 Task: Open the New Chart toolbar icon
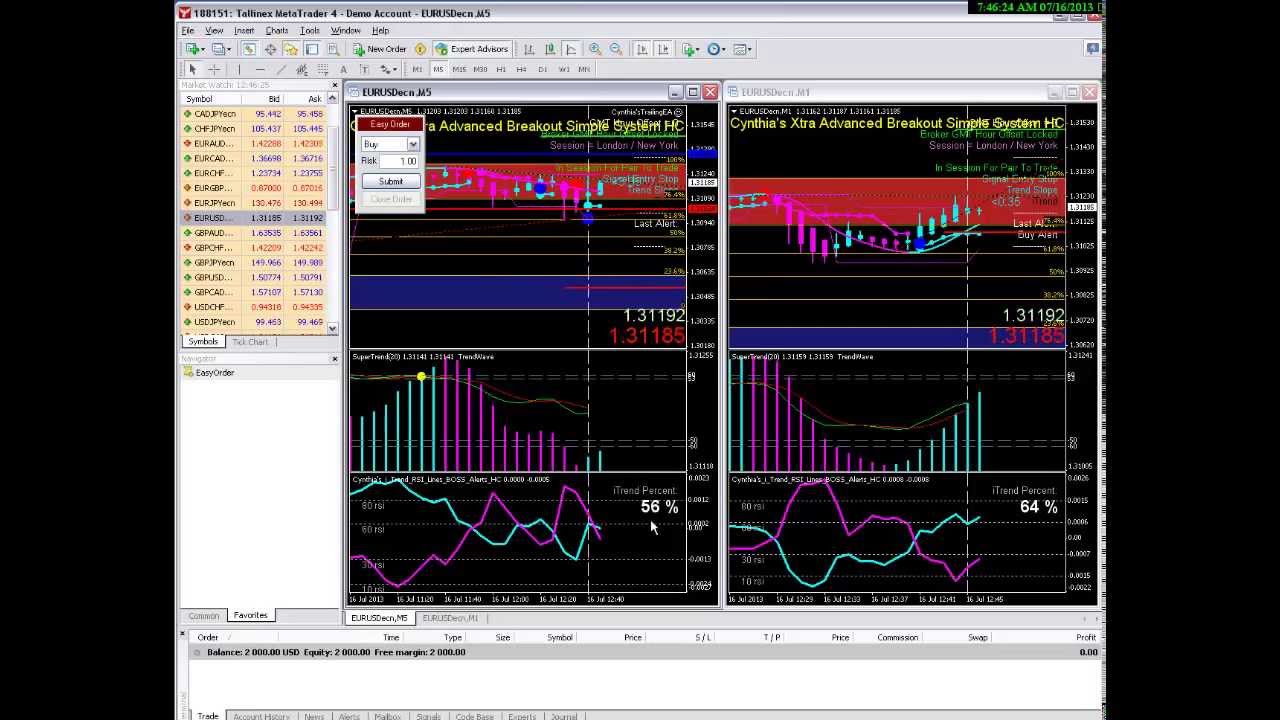(194, 49)
